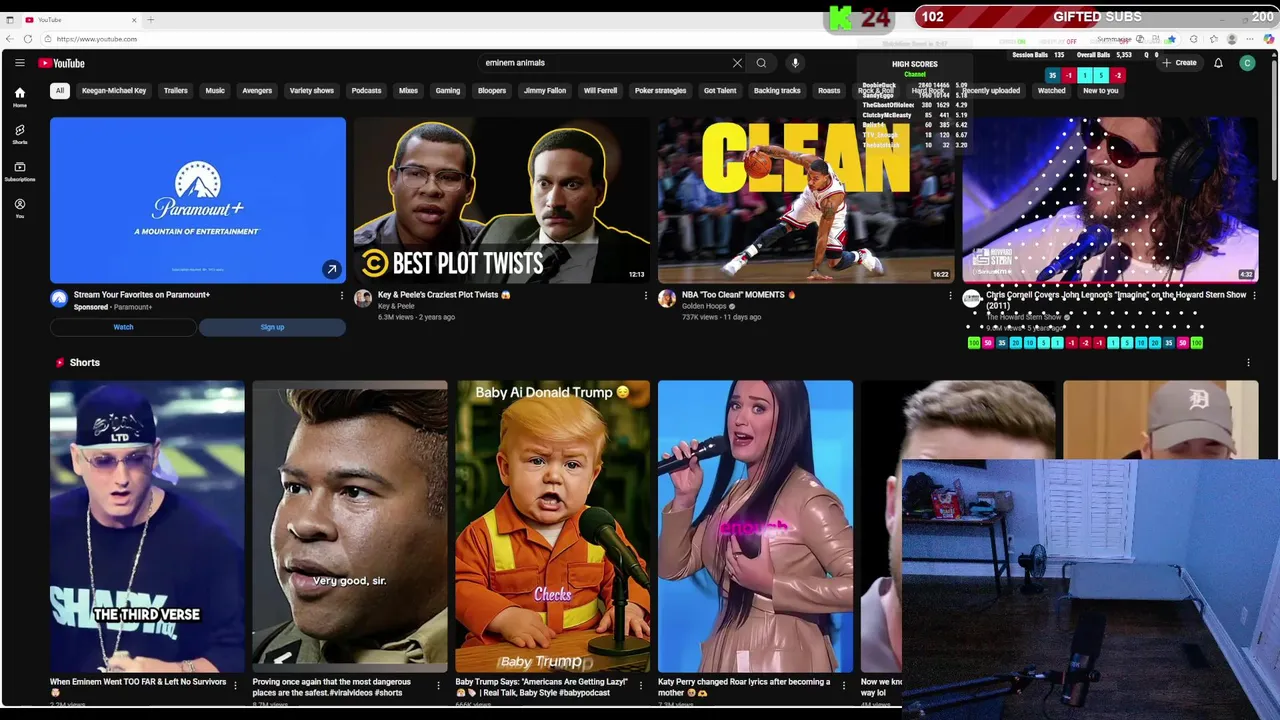
Task: Select the Poker strategies chip
Action: [660, 91]
